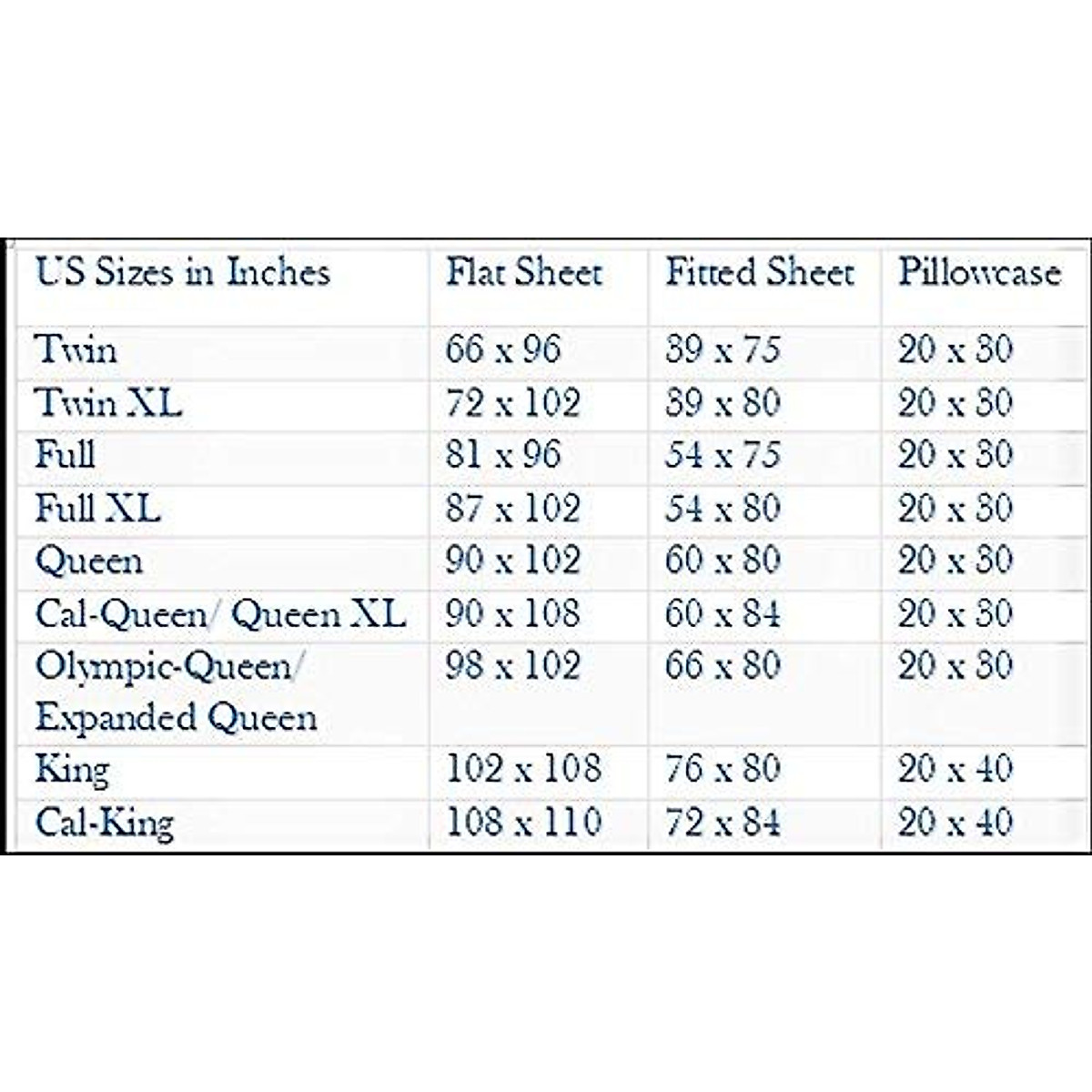Select the "Cal-Queen/ Queen XL" row label
The height and width of the screenshot is (1092, 1092).
220,614
